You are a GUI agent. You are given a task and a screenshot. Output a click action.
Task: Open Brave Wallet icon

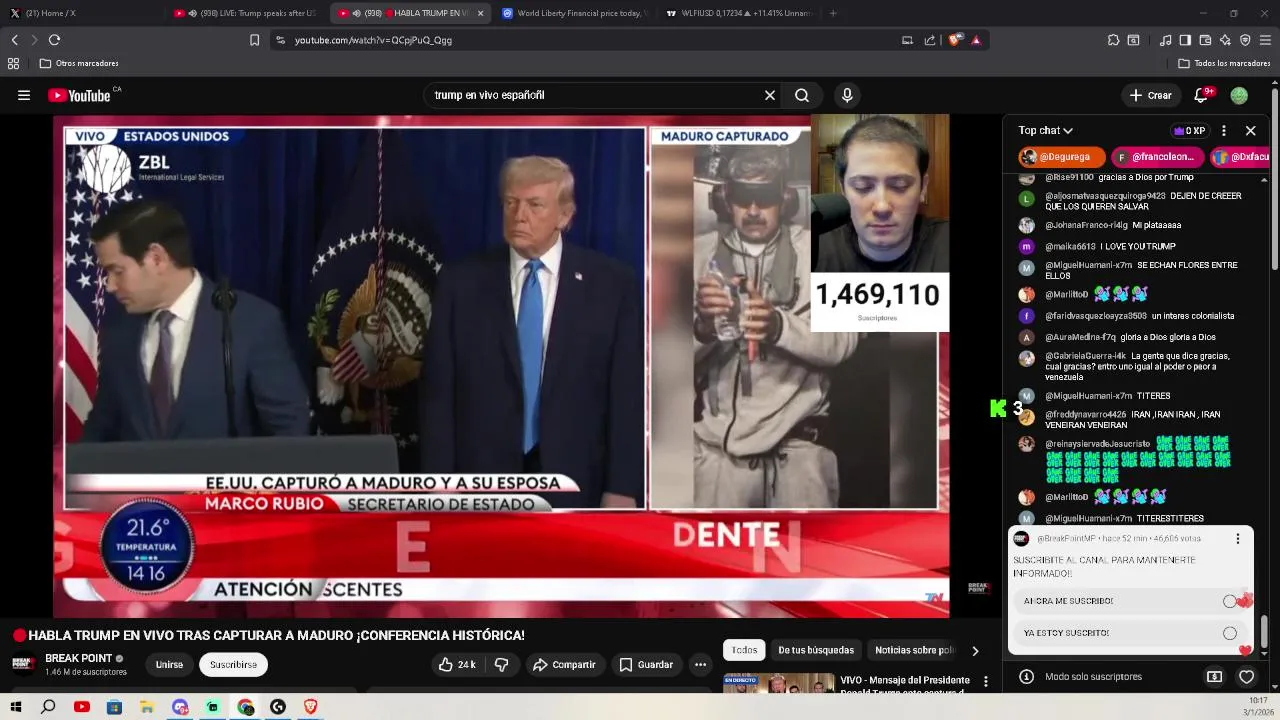point(1205,40)
